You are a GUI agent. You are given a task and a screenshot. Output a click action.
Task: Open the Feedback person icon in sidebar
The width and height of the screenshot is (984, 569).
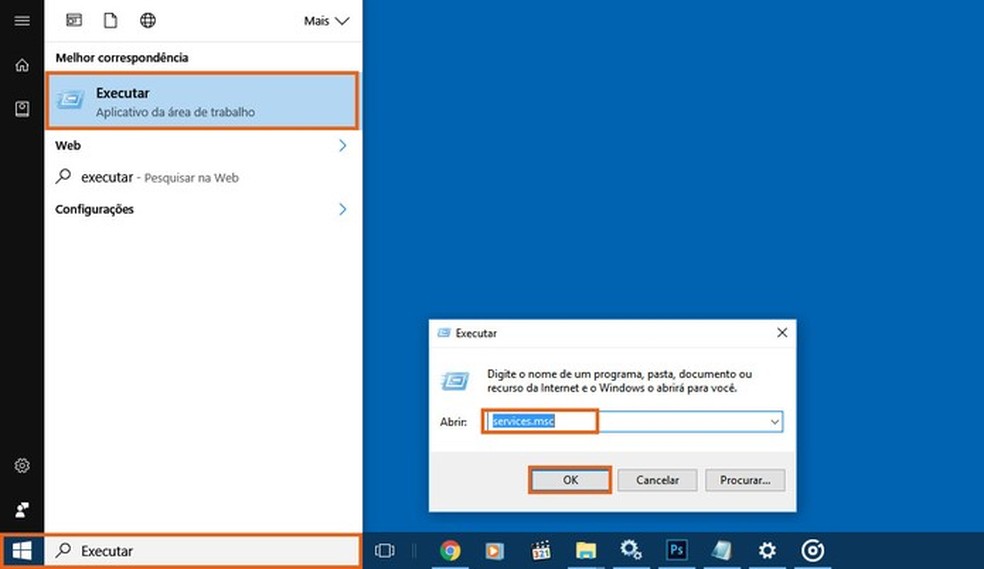coord(22,509)
